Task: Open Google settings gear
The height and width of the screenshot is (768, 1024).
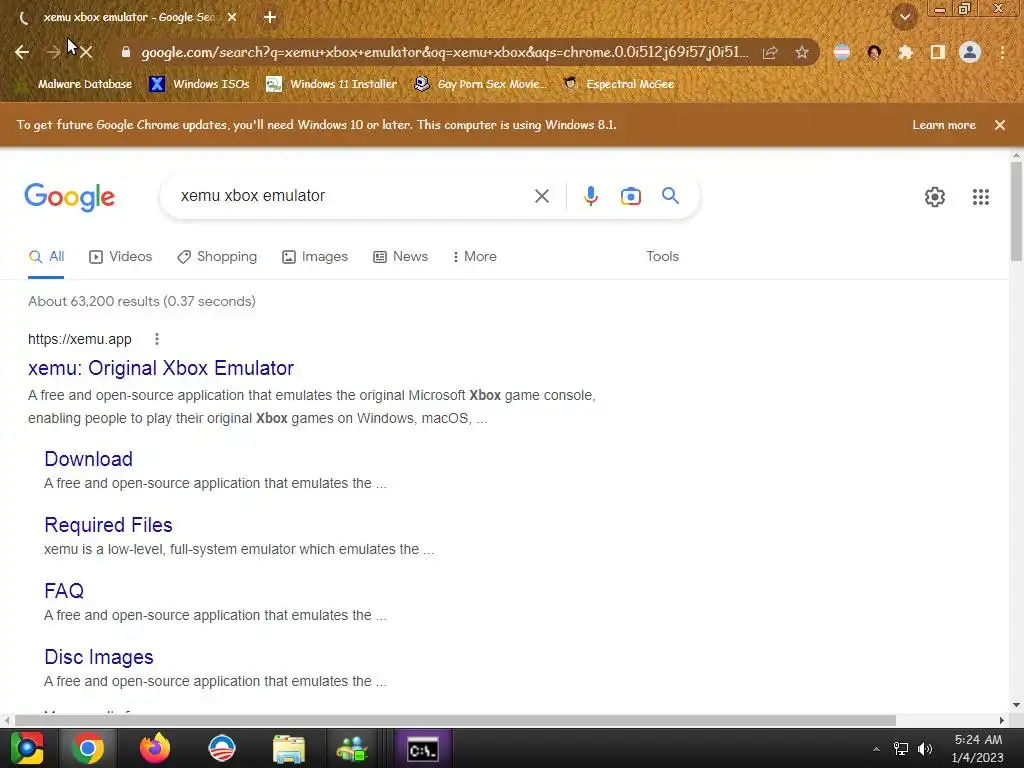Action: click(935, 197)
